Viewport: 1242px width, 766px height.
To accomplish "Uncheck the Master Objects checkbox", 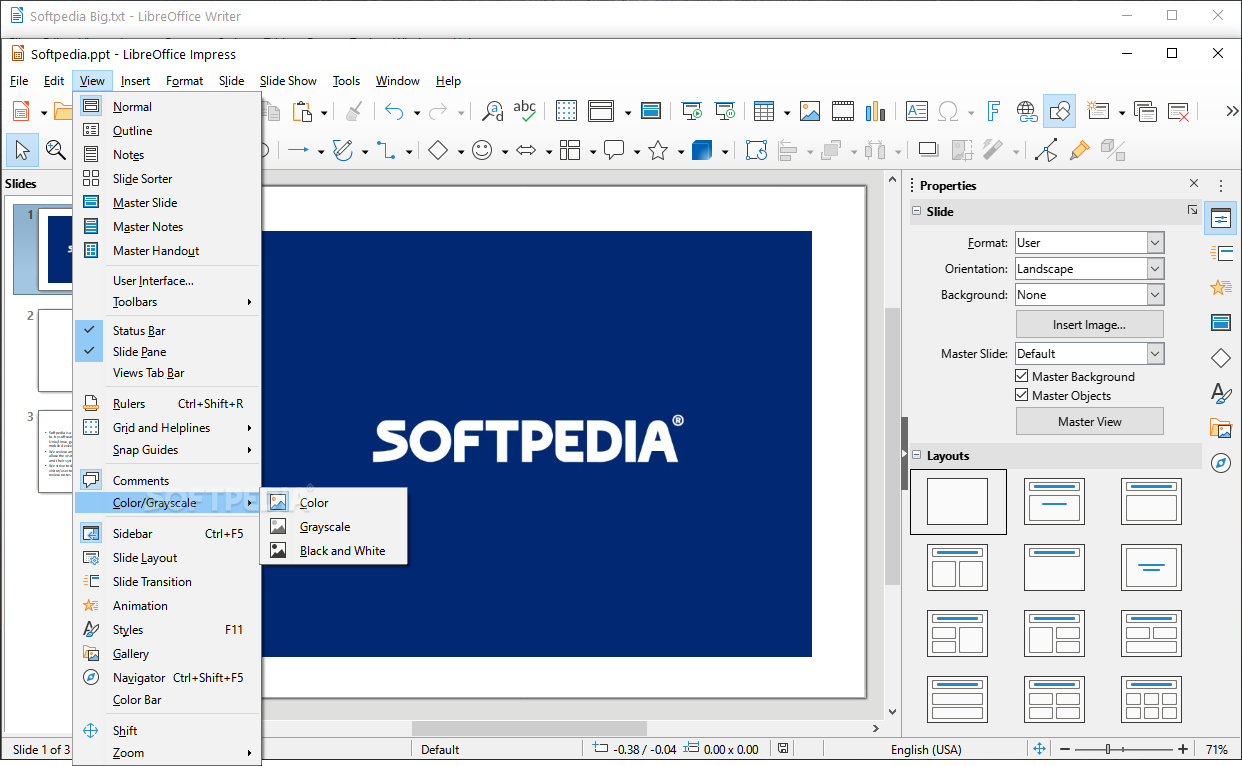I will 1022,395.
